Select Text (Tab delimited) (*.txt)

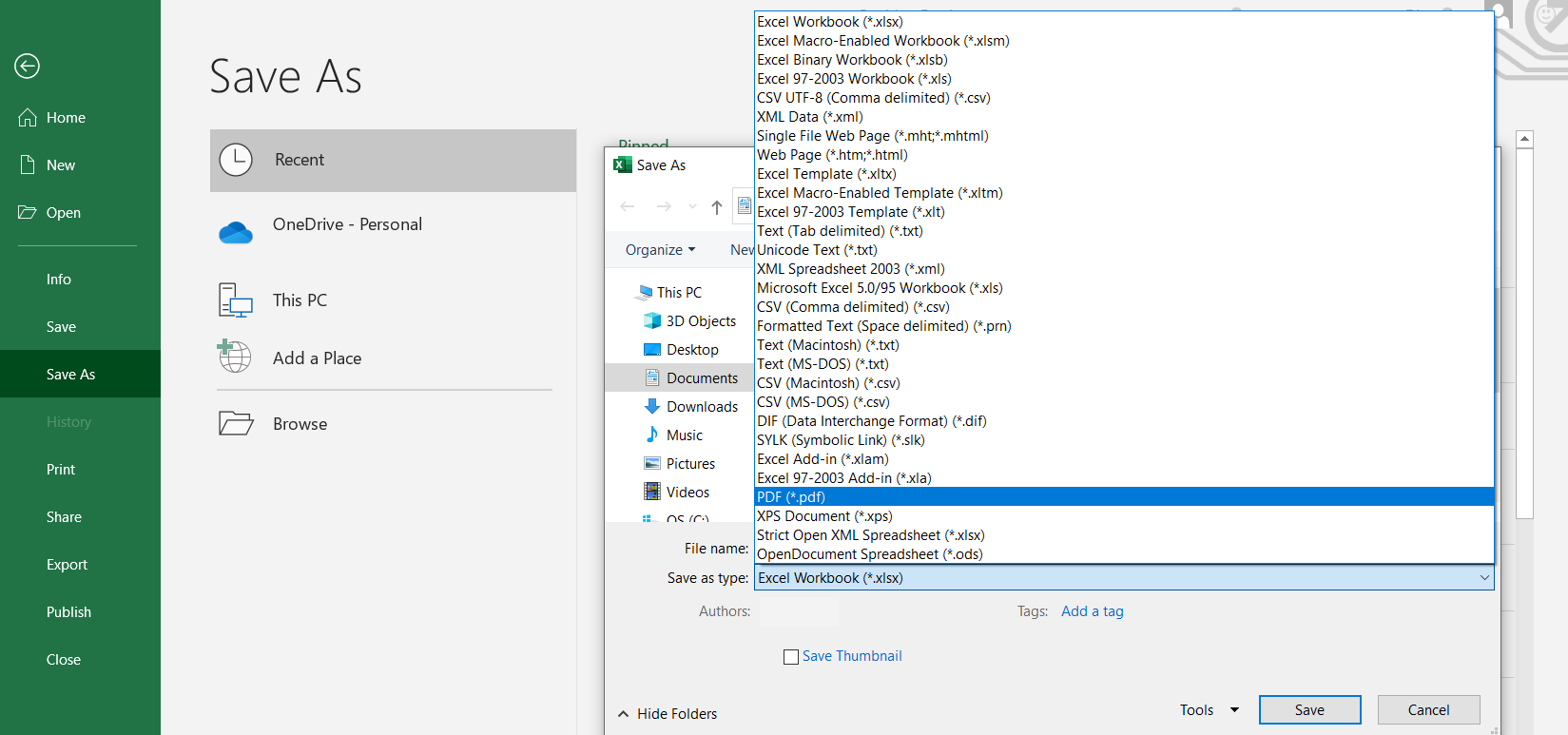pyautogui.click(x=1124, y=230)
